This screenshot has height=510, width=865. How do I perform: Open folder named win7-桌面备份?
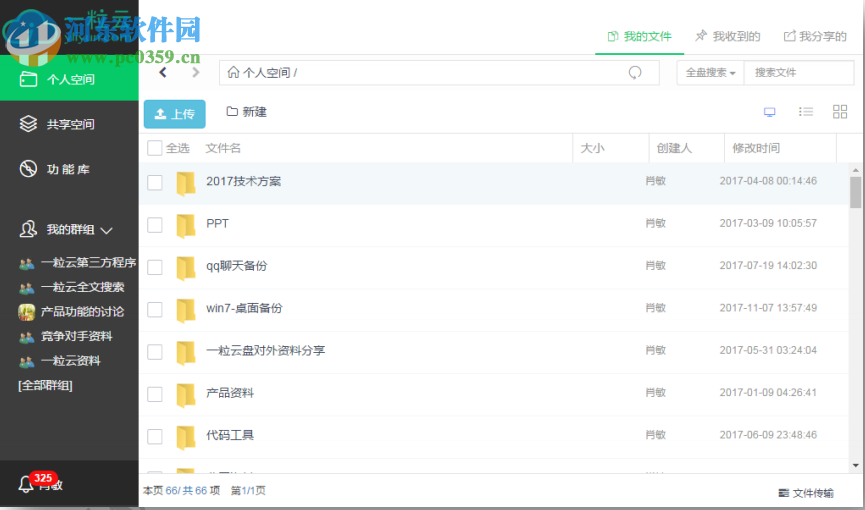[x=244, y=308]
